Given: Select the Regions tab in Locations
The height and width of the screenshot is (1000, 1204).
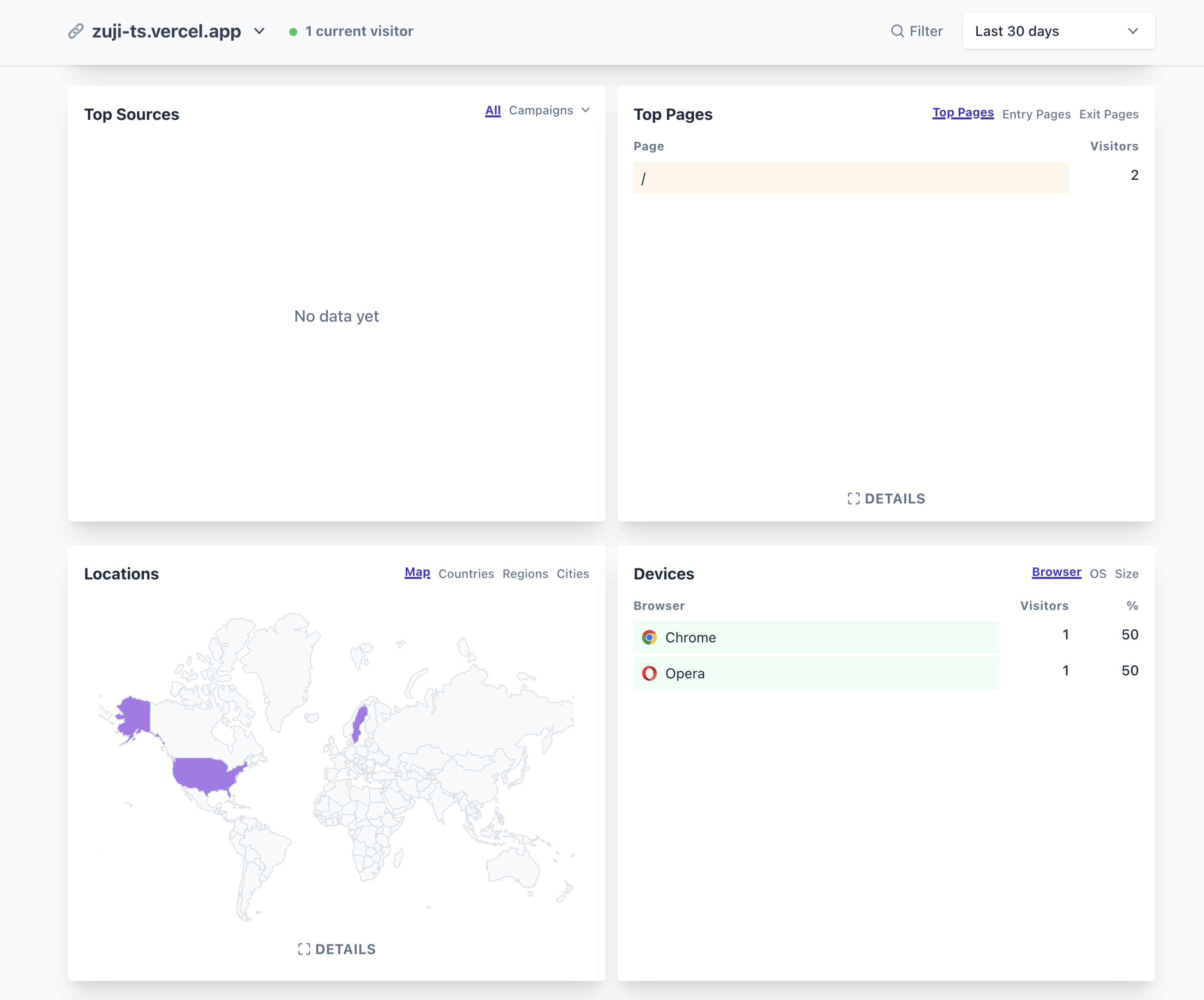Looking at the screenshot, I should click(525, 573).
